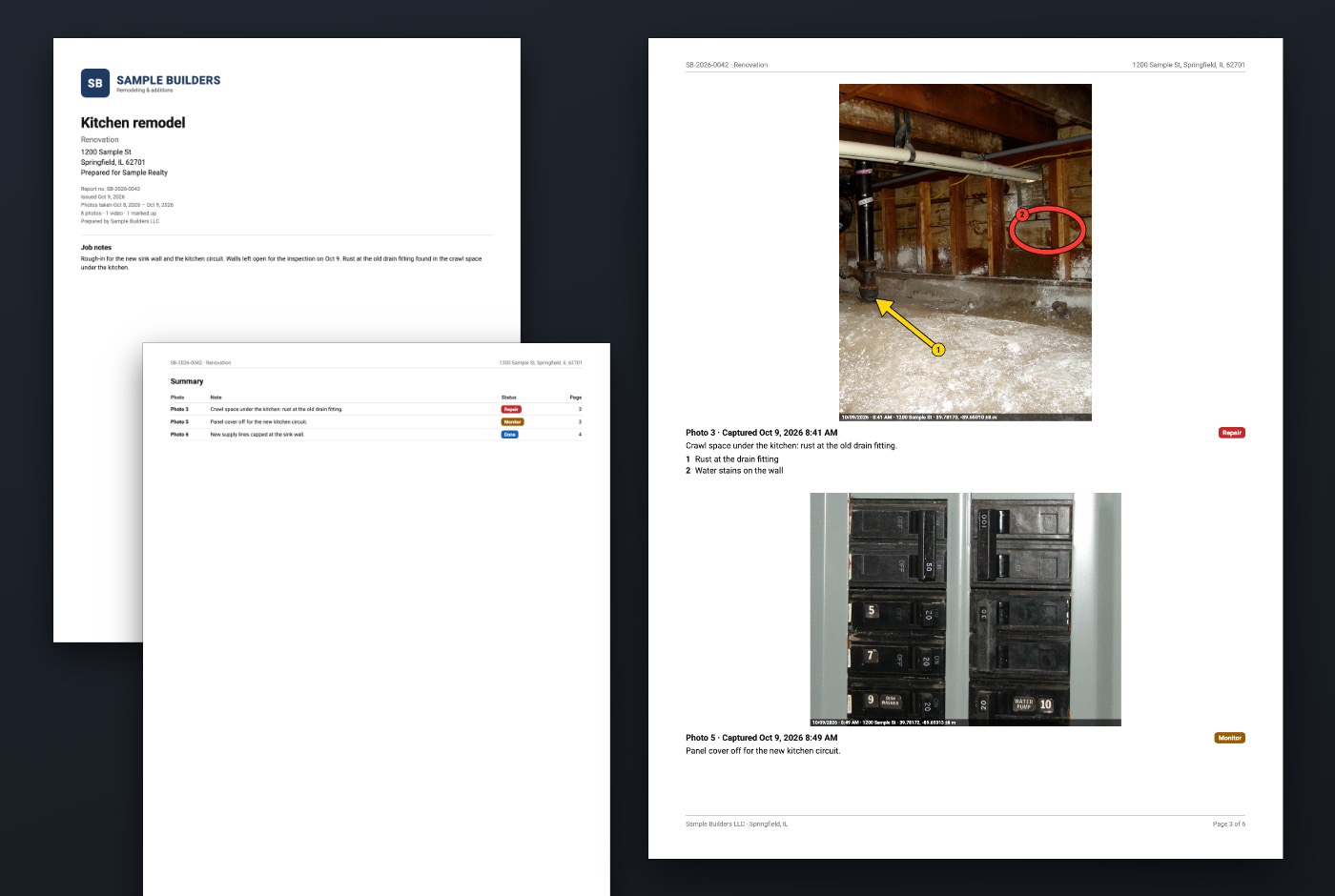
Task: Click the "Summary" heading on page two
Action: [x=187, y=381]
